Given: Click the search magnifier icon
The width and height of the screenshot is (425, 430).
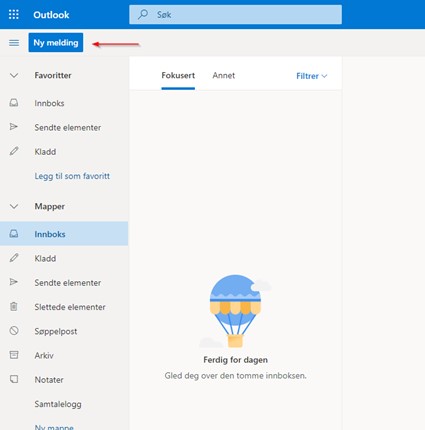Looking at the screenshot, I should (143, 14).
